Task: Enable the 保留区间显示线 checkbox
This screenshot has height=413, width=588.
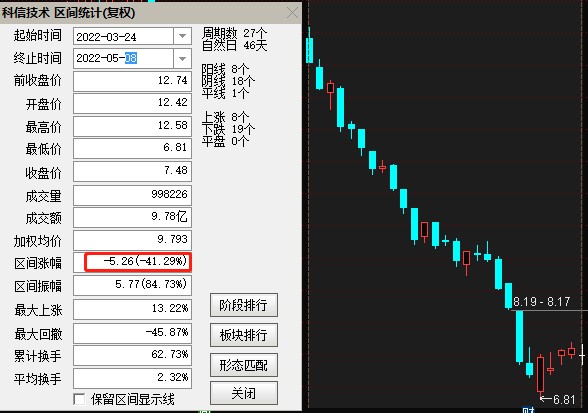Action: click(x=79, y=399)
